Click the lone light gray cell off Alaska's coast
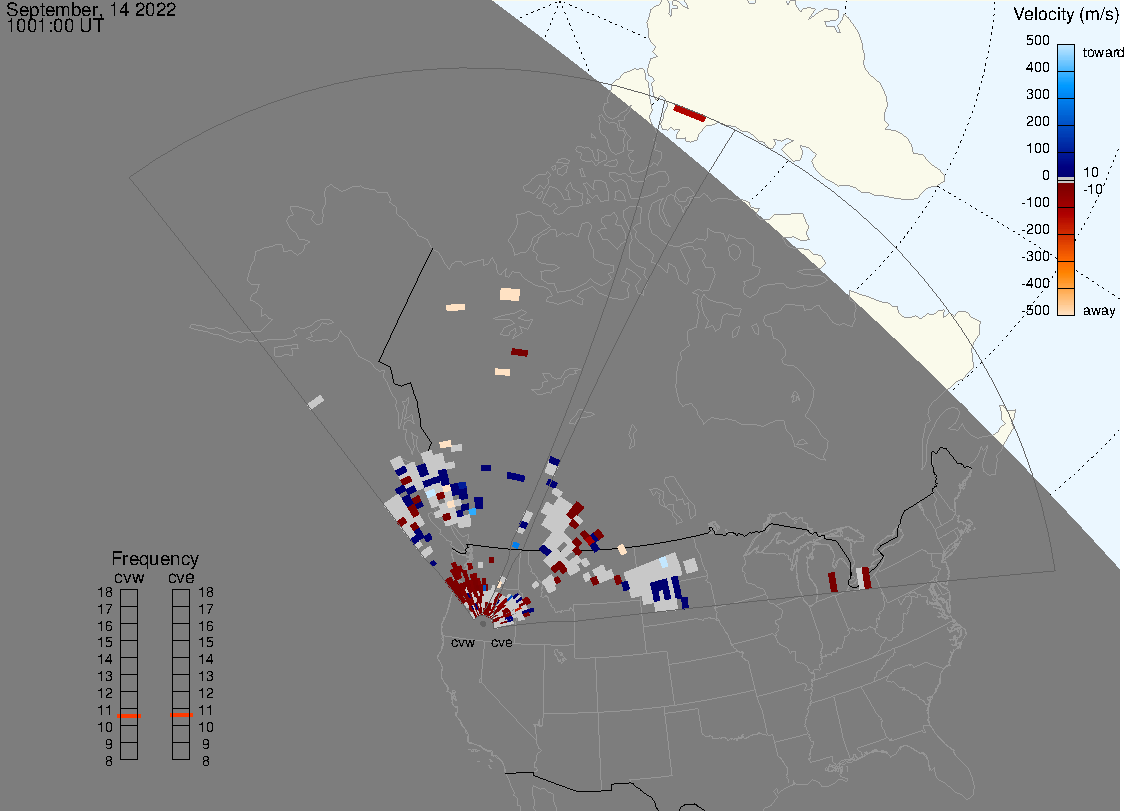Viewport: 1124px width, 811px height. 316,402
